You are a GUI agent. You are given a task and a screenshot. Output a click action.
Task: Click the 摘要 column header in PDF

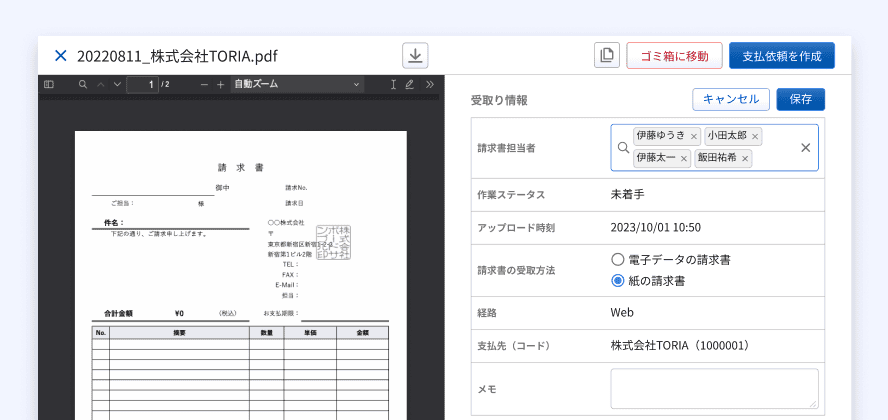[x=179, y=333]
